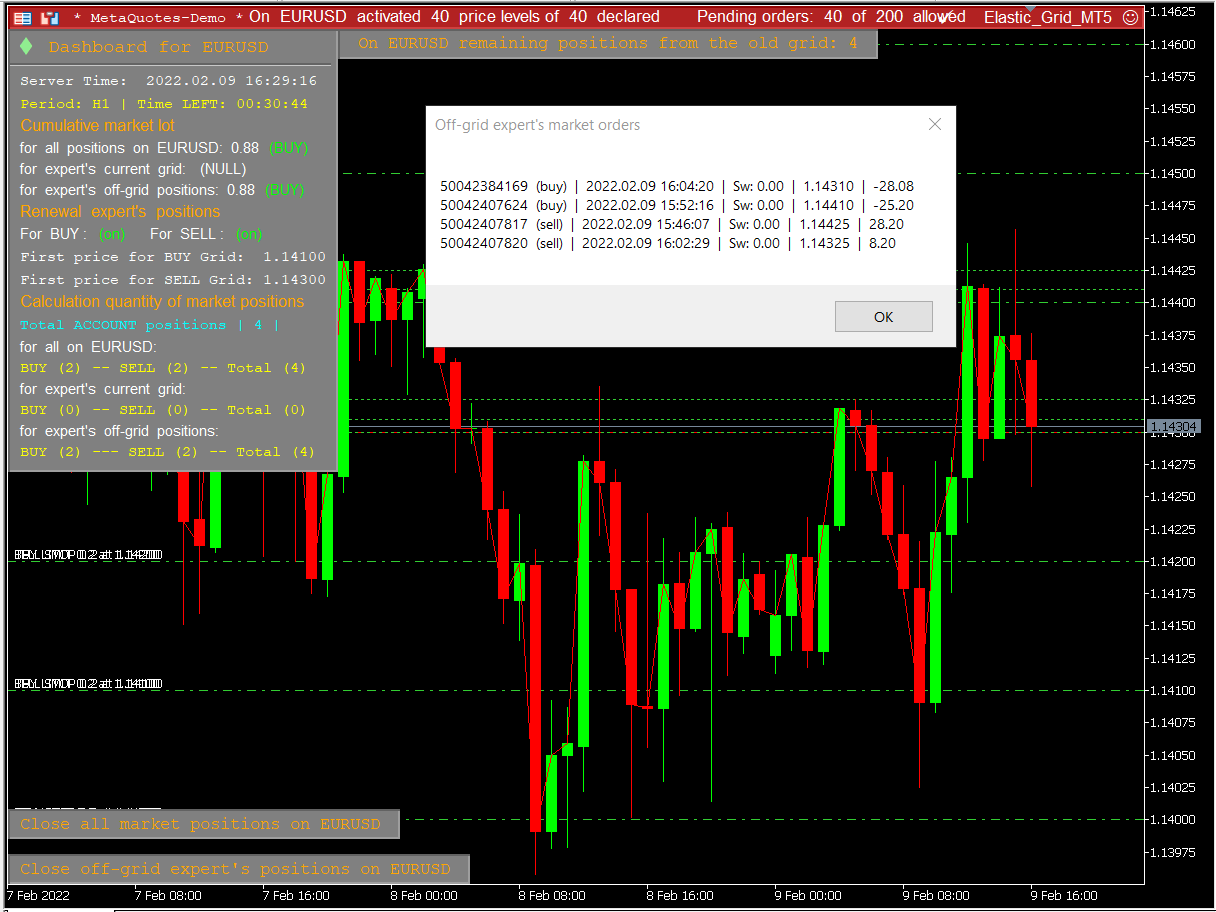
Task: Click the current price label 1.14304
Action: [x=1173, y=427]
